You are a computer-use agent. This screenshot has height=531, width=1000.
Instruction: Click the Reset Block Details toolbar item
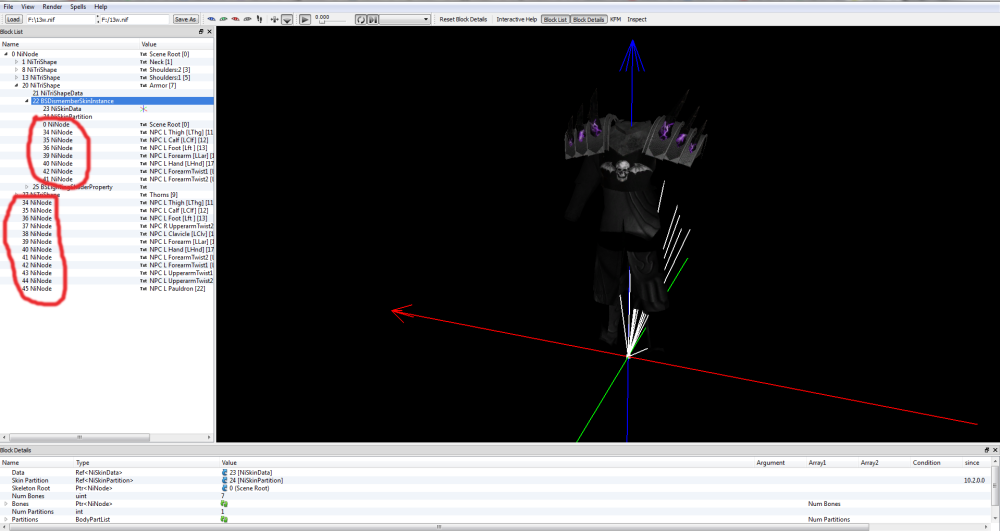pos(463,20)
